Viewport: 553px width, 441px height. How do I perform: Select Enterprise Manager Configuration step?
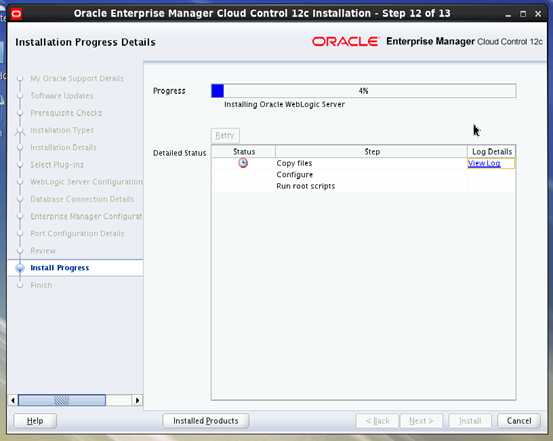(86, 216)
